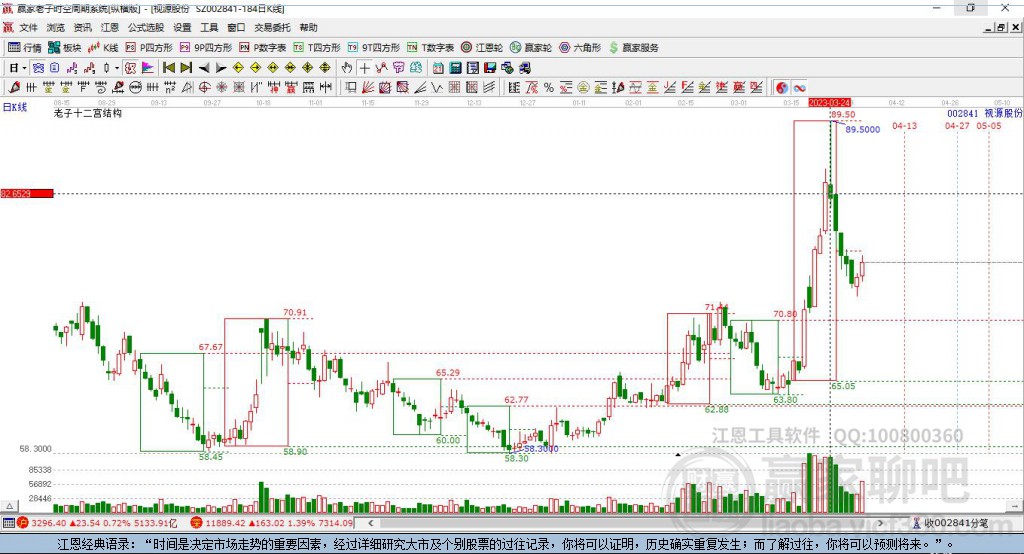Open the 帮助 menu
The height and width of the screenshot is (554, 1024).
click(308, 27)
